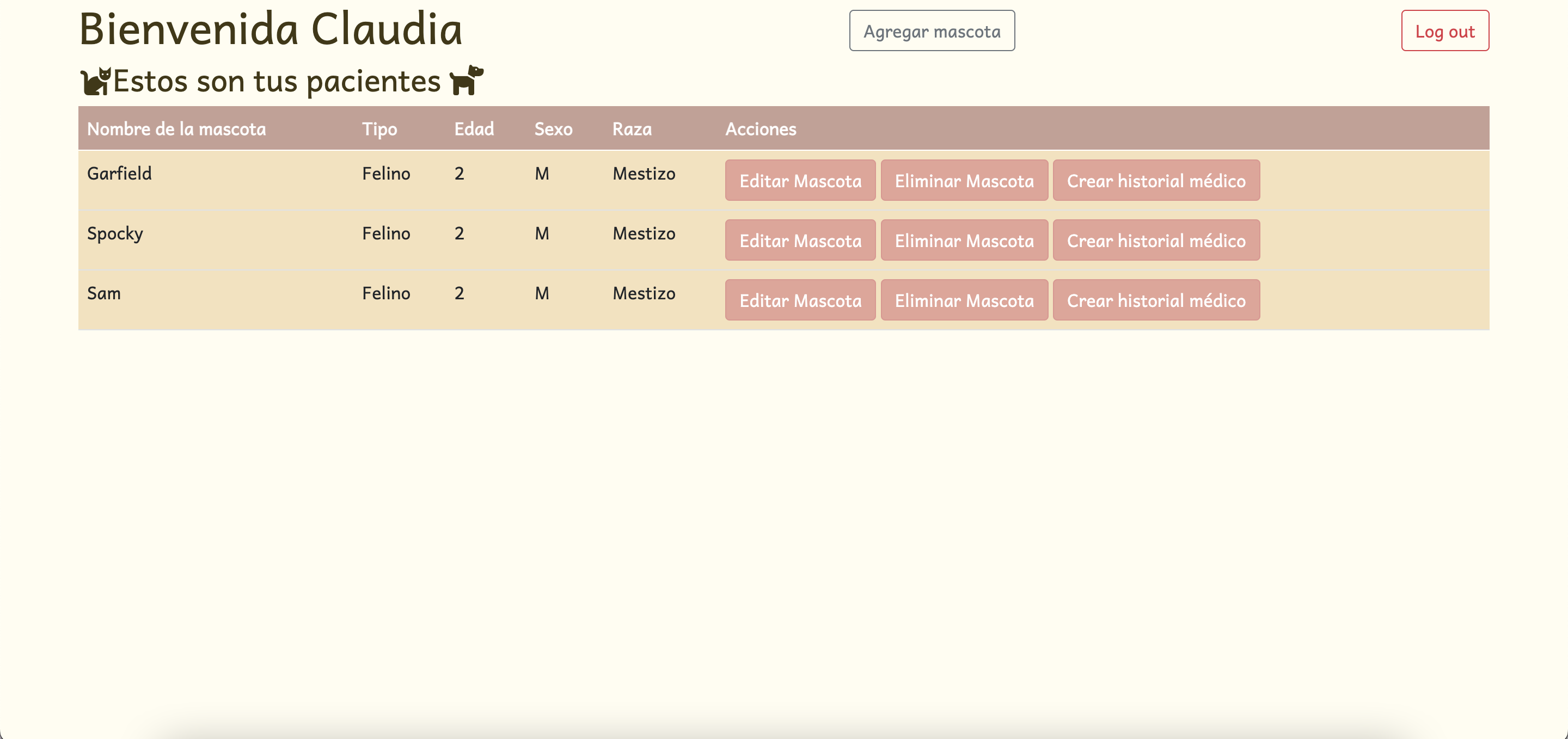Select Eliminar Mascota for Sam

pyautogui.click(x=964, y=299)
